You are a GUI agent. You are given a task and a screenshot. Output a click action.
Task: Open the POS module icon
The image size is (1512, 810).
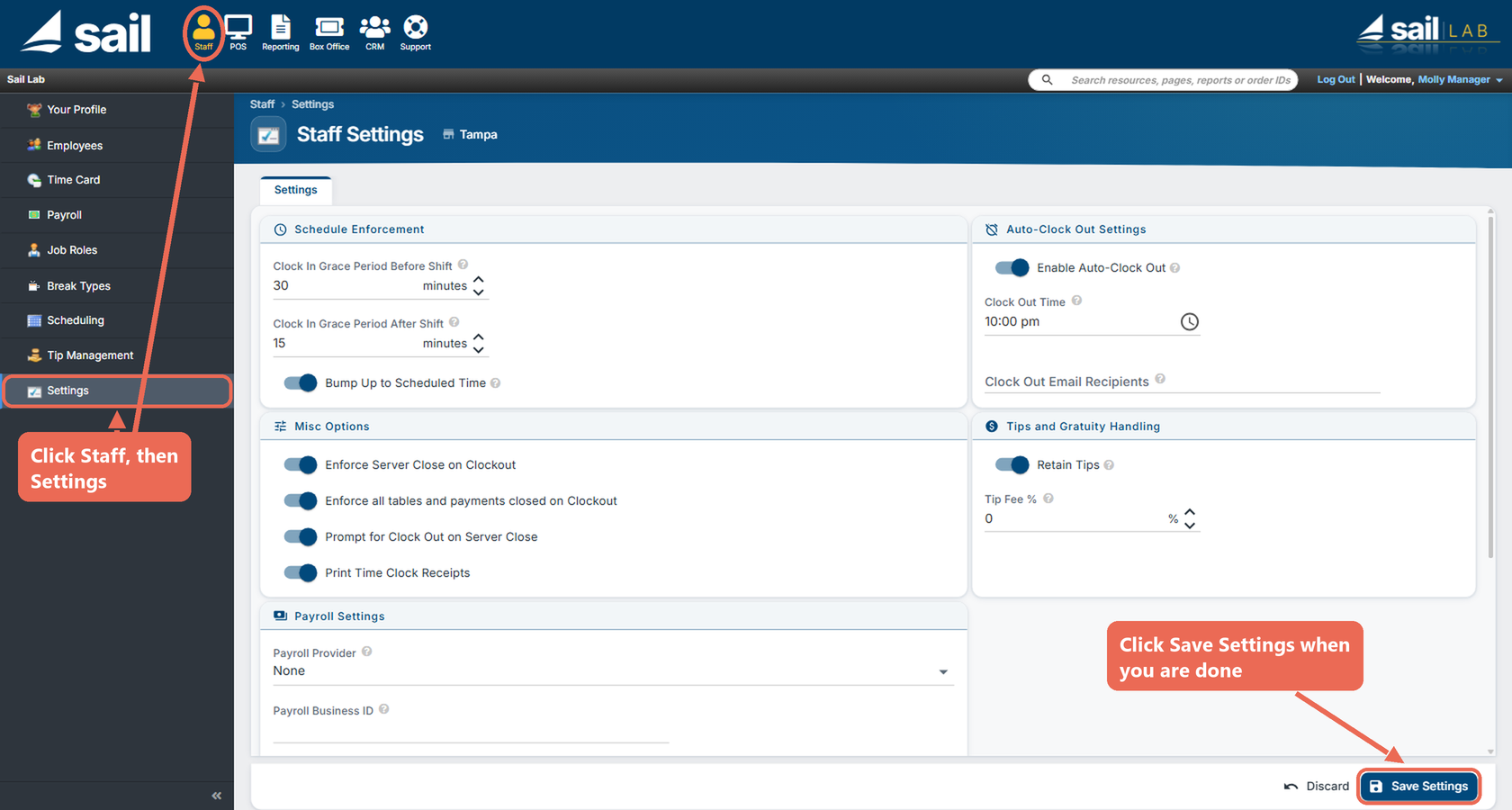[x=238, y=32]
